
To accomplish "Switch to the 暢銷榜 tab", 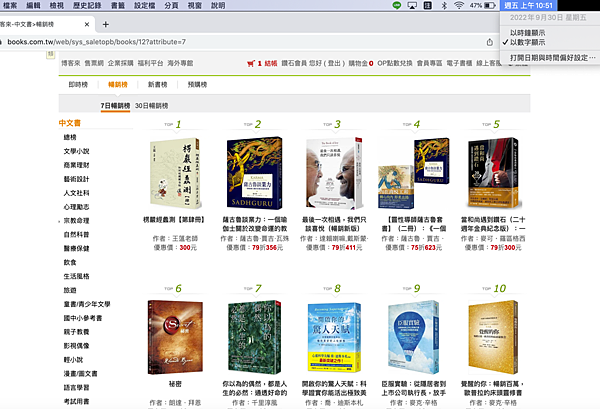I will pos(118,85).
